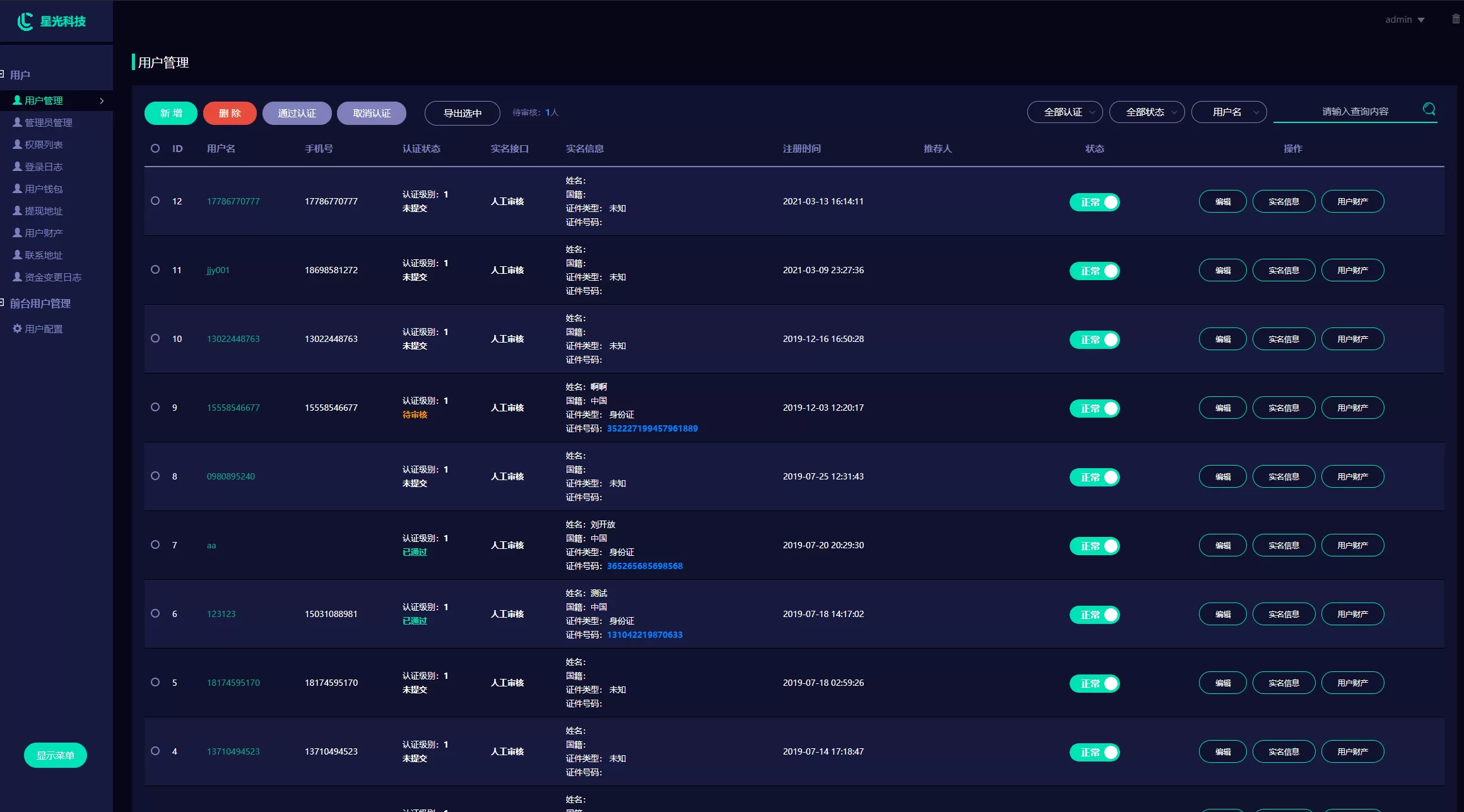Expand the admin account dropdown

pyautogui.click(x=1405, y=20)
